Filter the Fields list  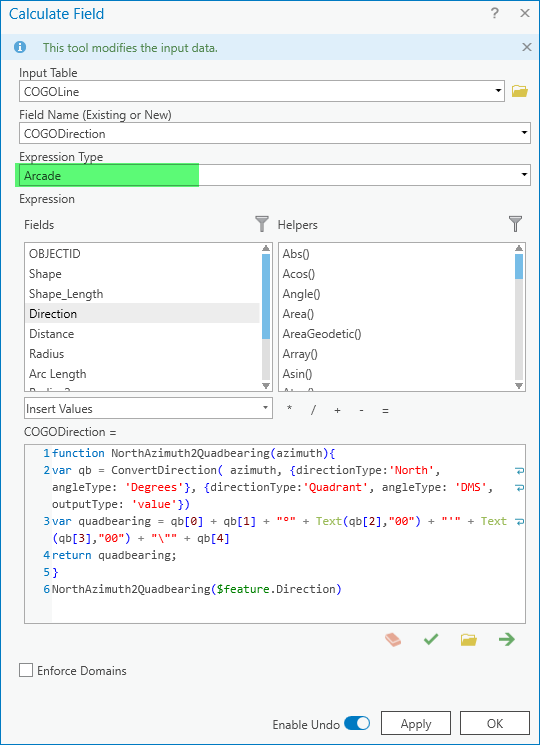262,223
